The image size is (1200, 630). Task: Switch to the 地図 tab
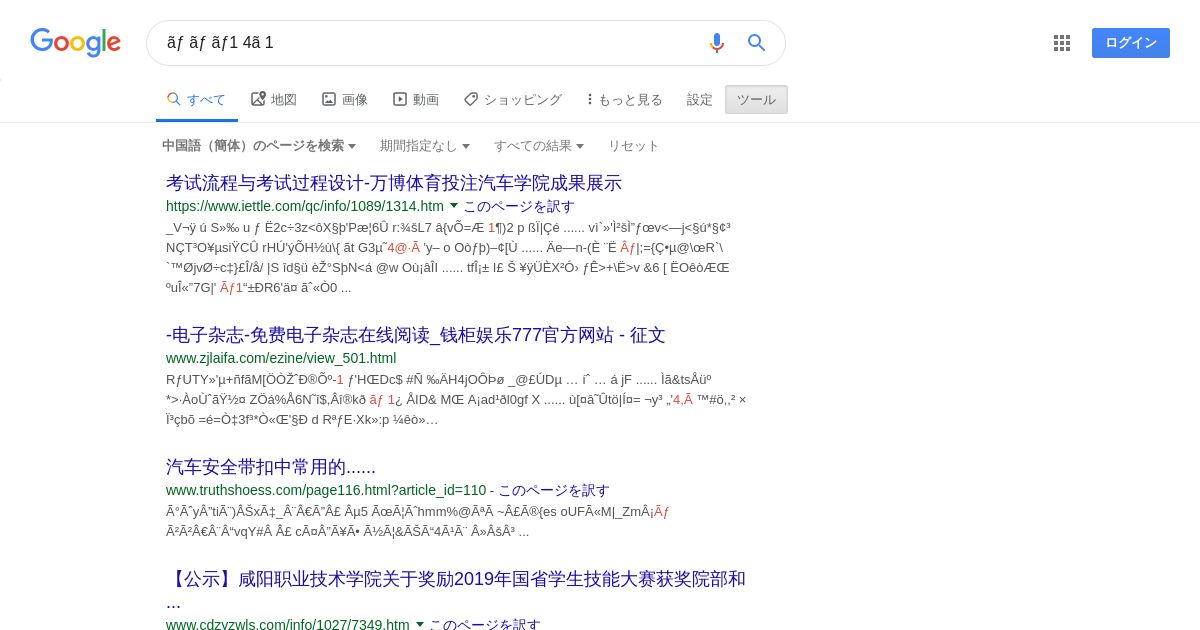click(x=273, y=99)
